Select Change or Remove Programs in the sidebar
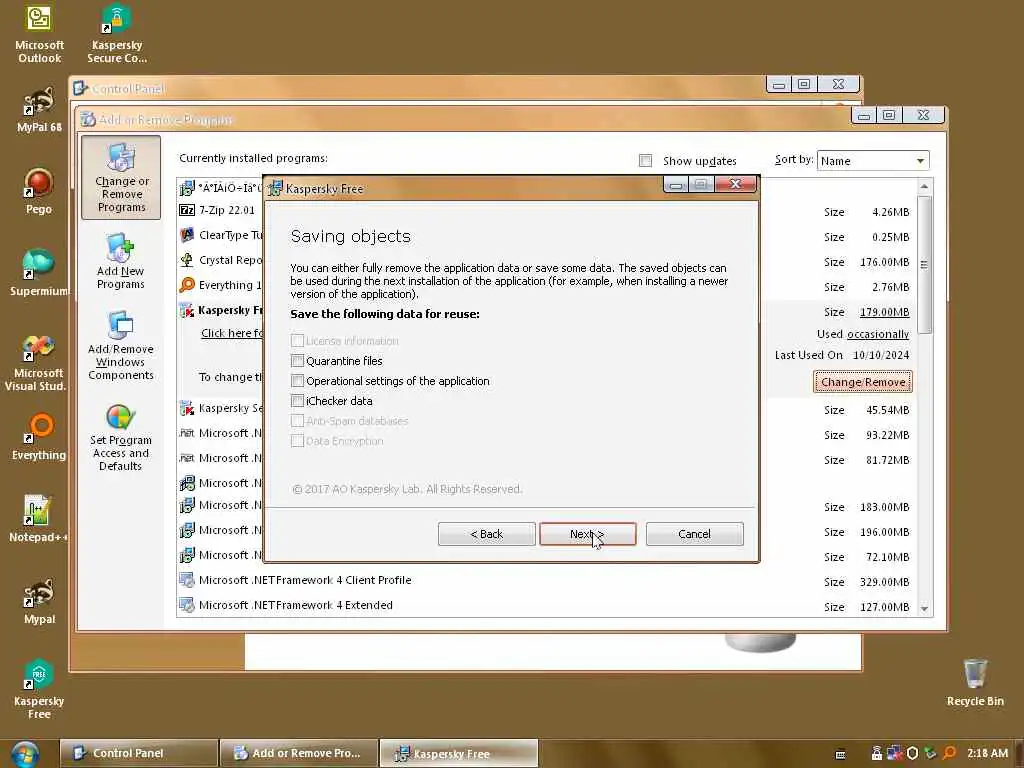Viewport: 1024px width, 768px height. [x=121, y=178]
